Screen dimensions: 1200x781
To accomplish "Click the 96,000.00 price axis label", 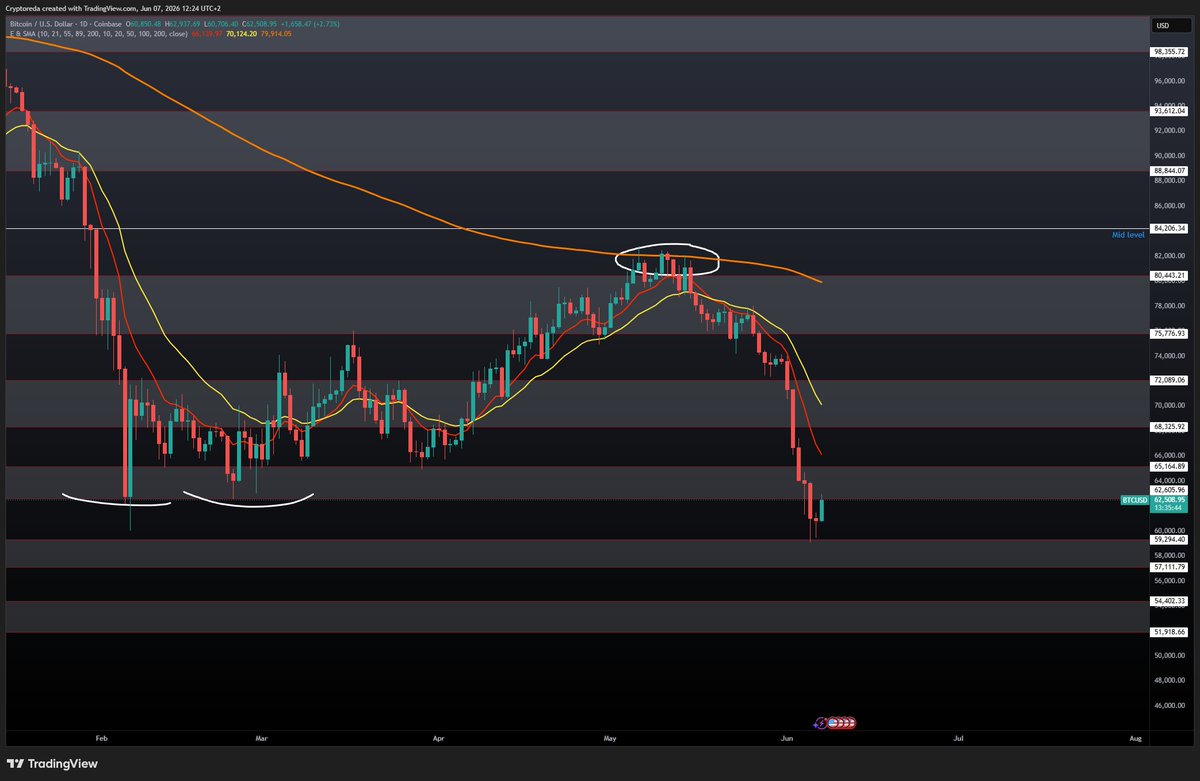I will (x=1169, y=81).
